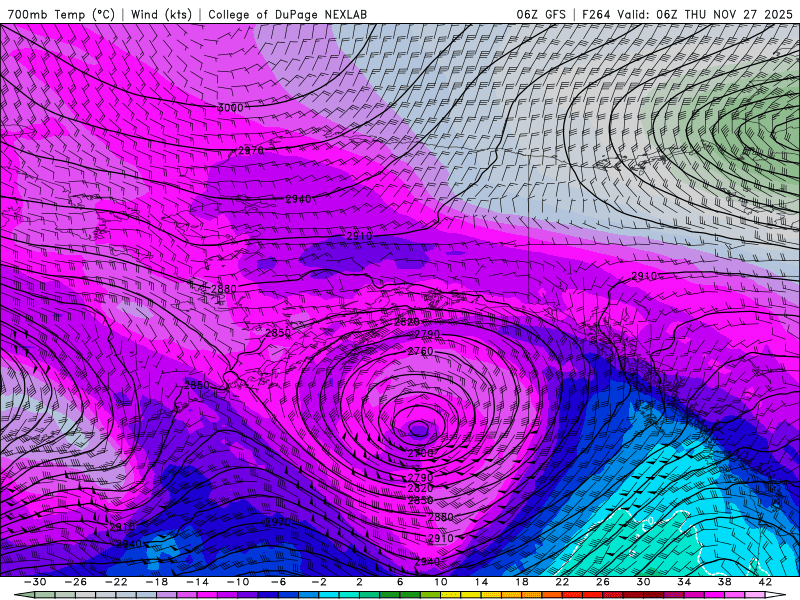The height and width of the screenshot is (600, 800).
Task: Select the 30 legend value
Action: [x=643, y=582]
